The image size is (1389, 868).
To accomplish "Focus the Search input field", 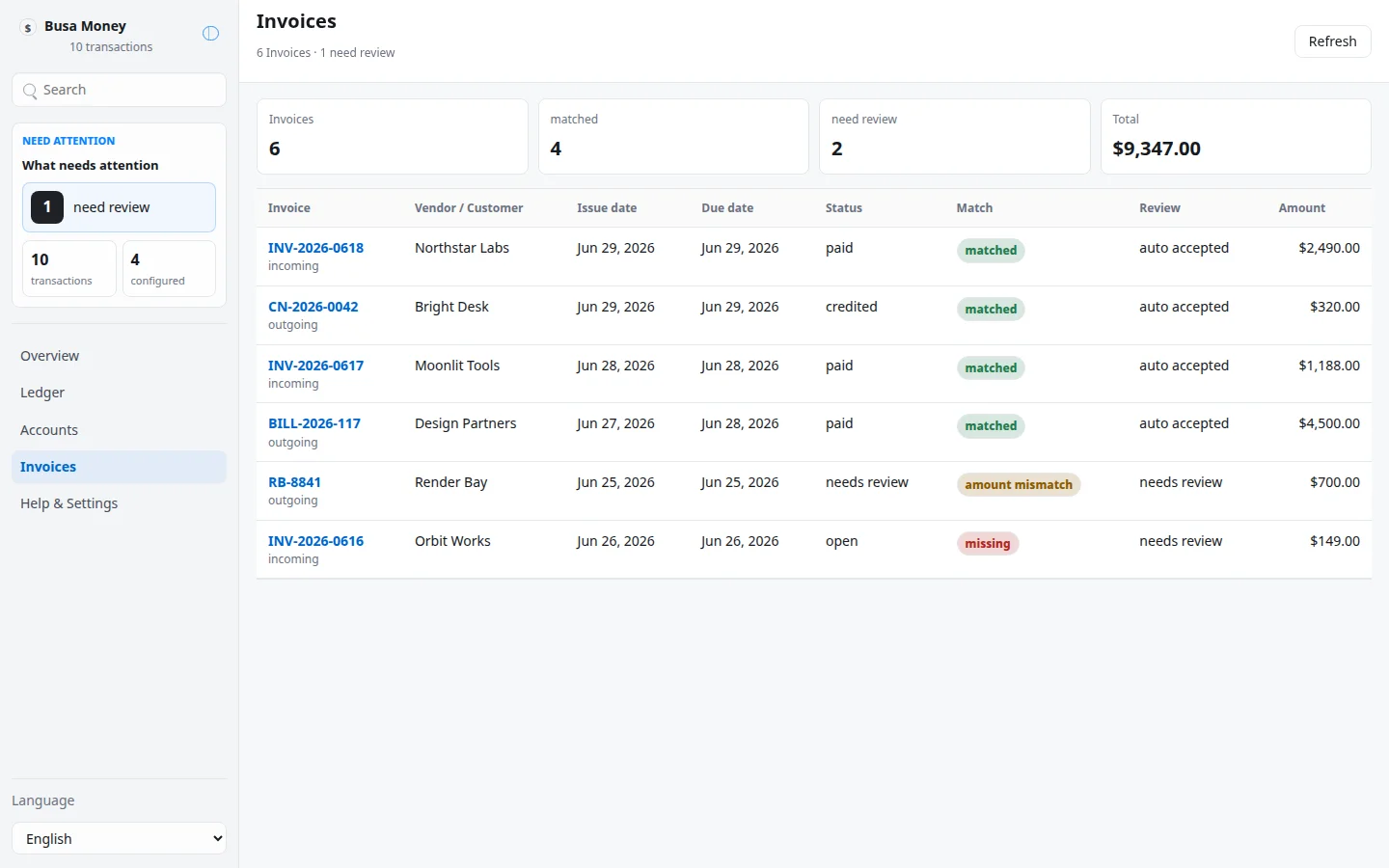I will [119, 90].
